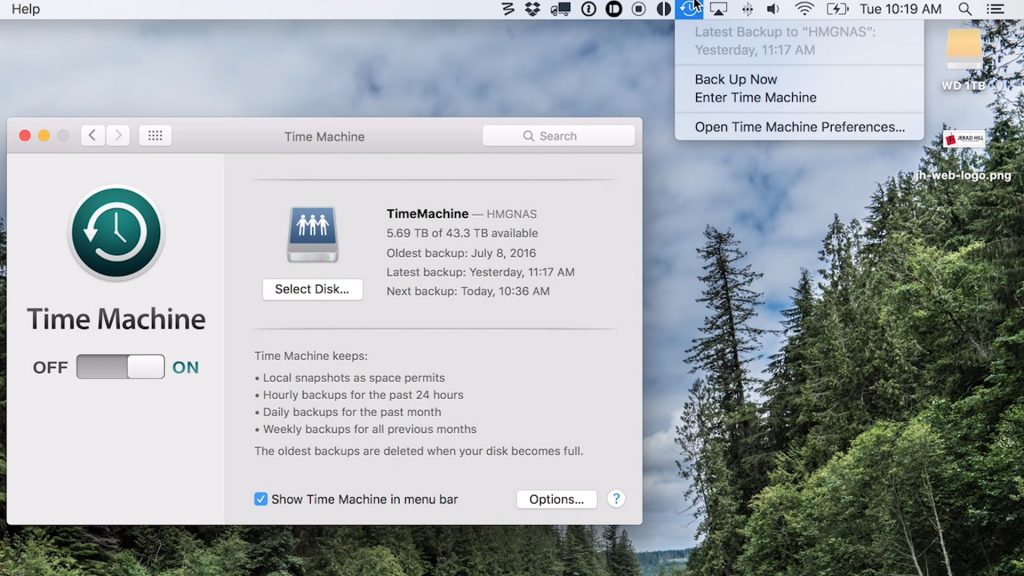
Task: Go back in System Preferences
Action: pos(93,135)
